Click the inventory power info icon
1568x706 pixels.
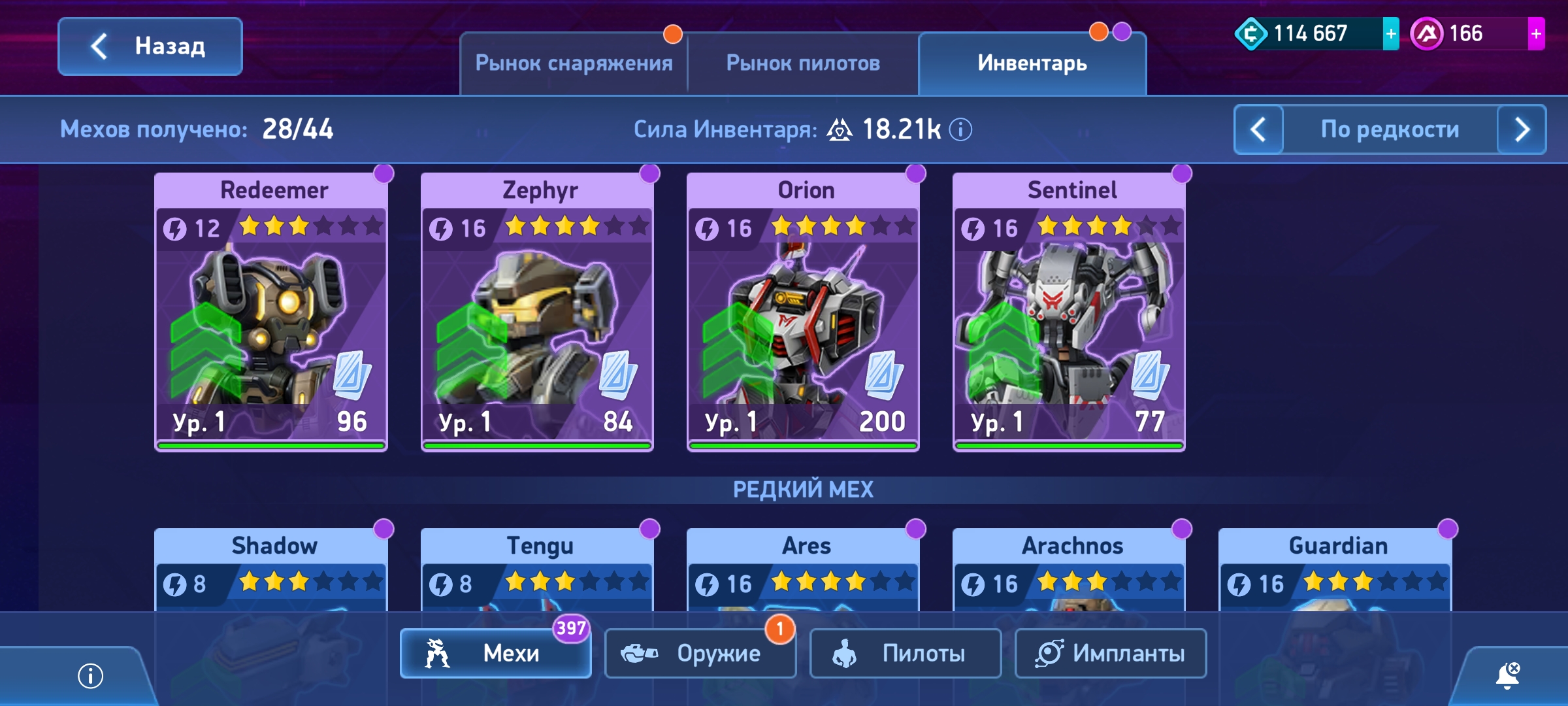click(960, 129)
